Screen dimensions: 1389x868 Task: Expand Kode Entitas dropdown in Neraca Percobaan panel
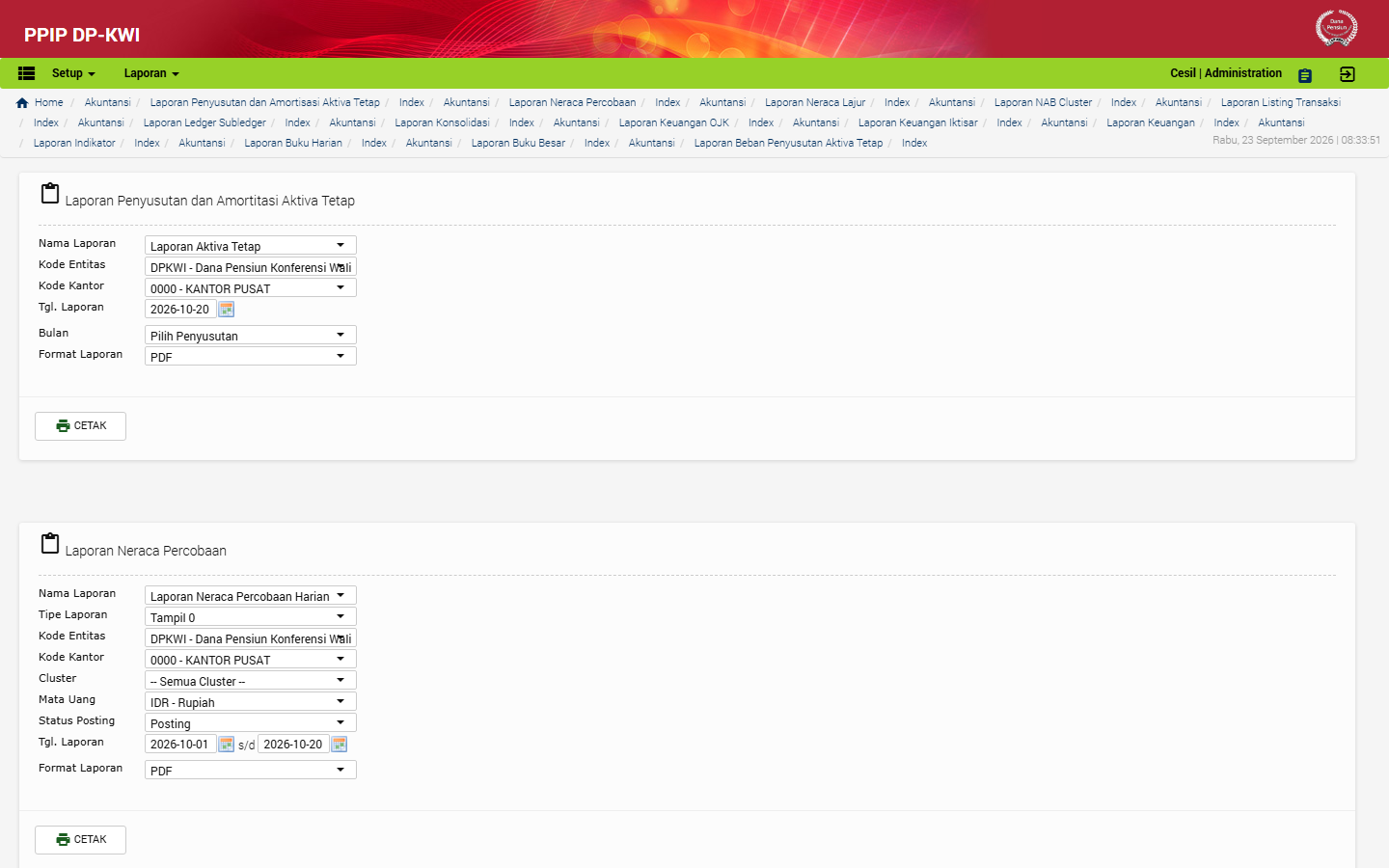coord(251,638)
